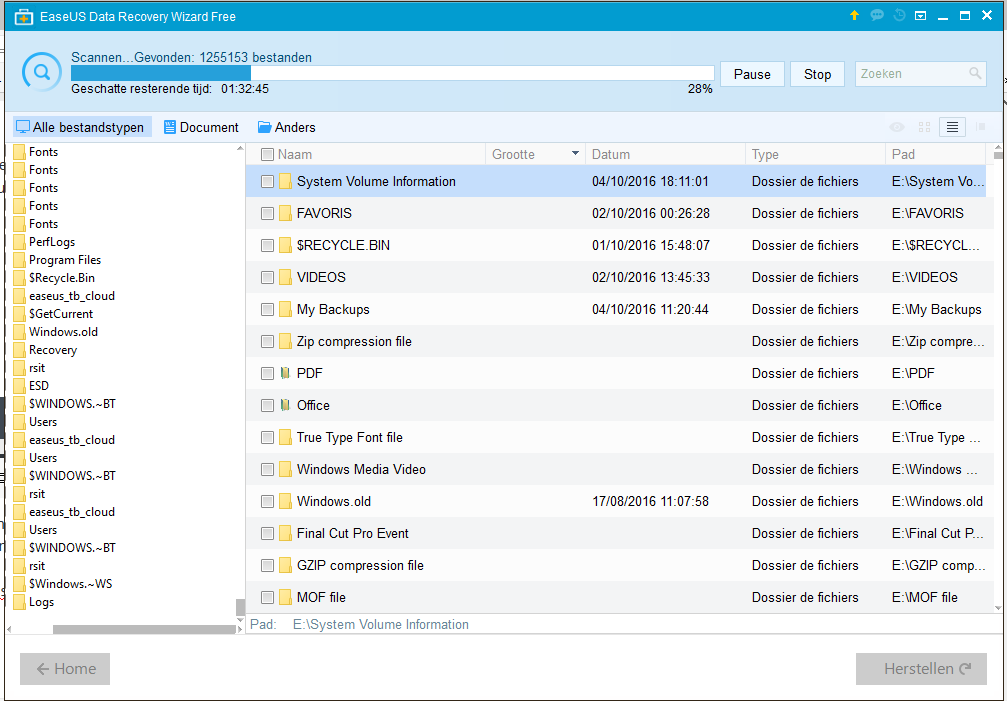Image resolution: width=1007 pixels, height=701 pixels.
Task: Select Windows.old in the folder tree
Action: [x=63, y=332]
